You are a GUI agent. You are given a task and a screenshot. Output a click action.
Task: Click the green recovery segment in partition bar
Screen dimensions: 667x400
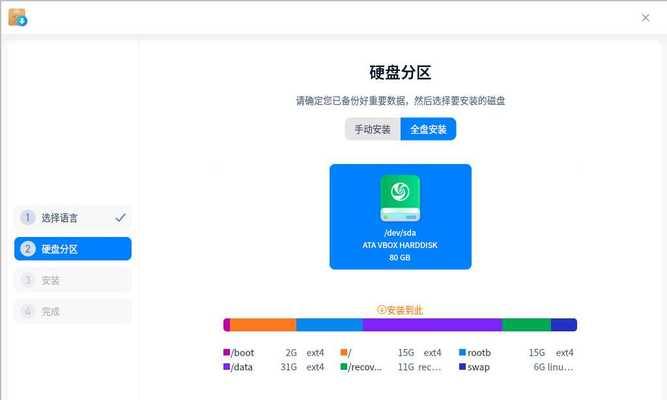pos(526,325)
